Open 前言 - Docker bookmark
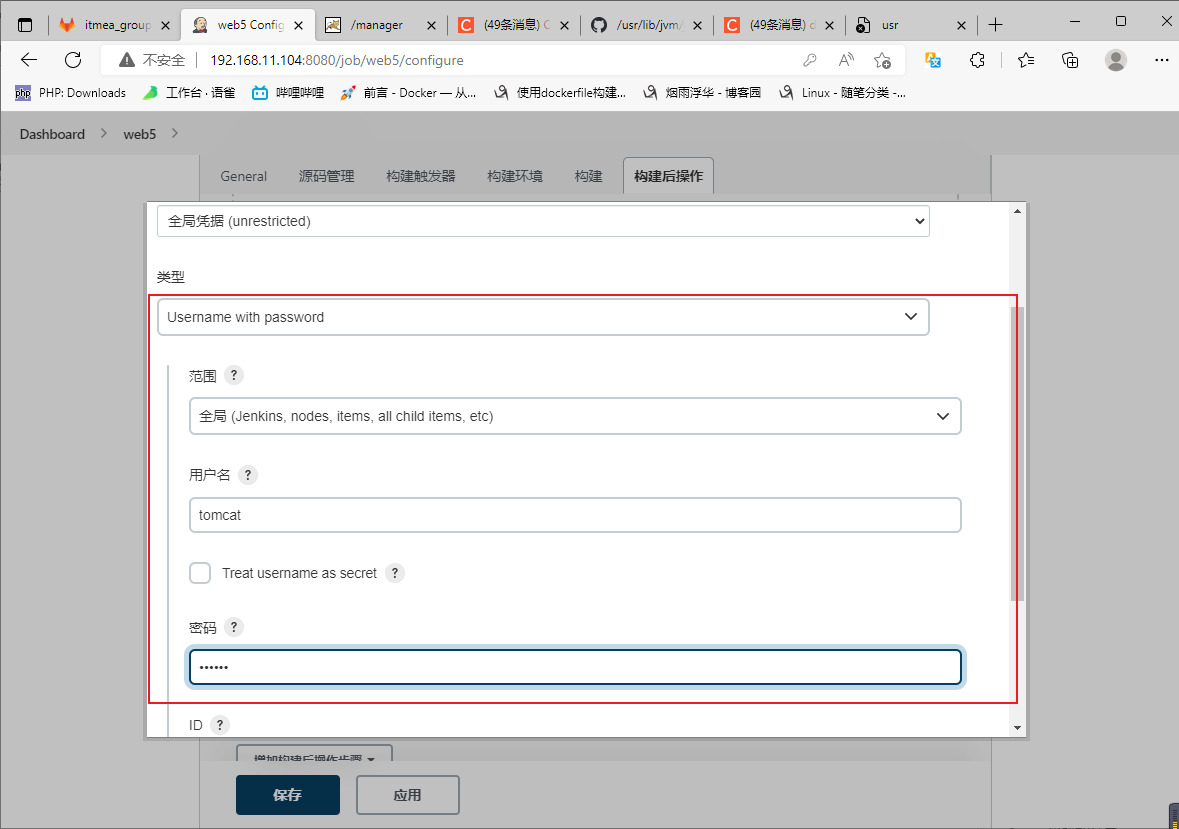This screenshot has width=1179, height=829. click(408, 92)
